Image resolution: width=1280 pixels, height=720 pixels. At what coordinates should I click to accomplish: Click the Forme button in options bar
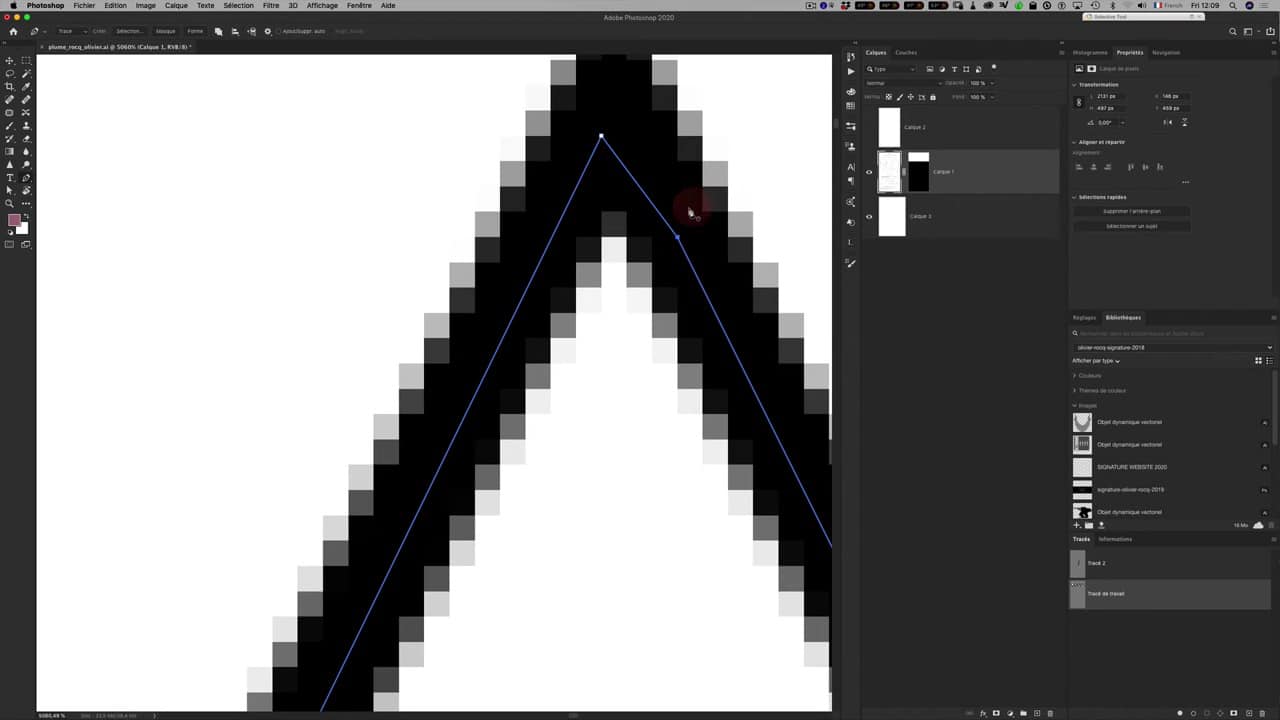[x=195, y=31]
